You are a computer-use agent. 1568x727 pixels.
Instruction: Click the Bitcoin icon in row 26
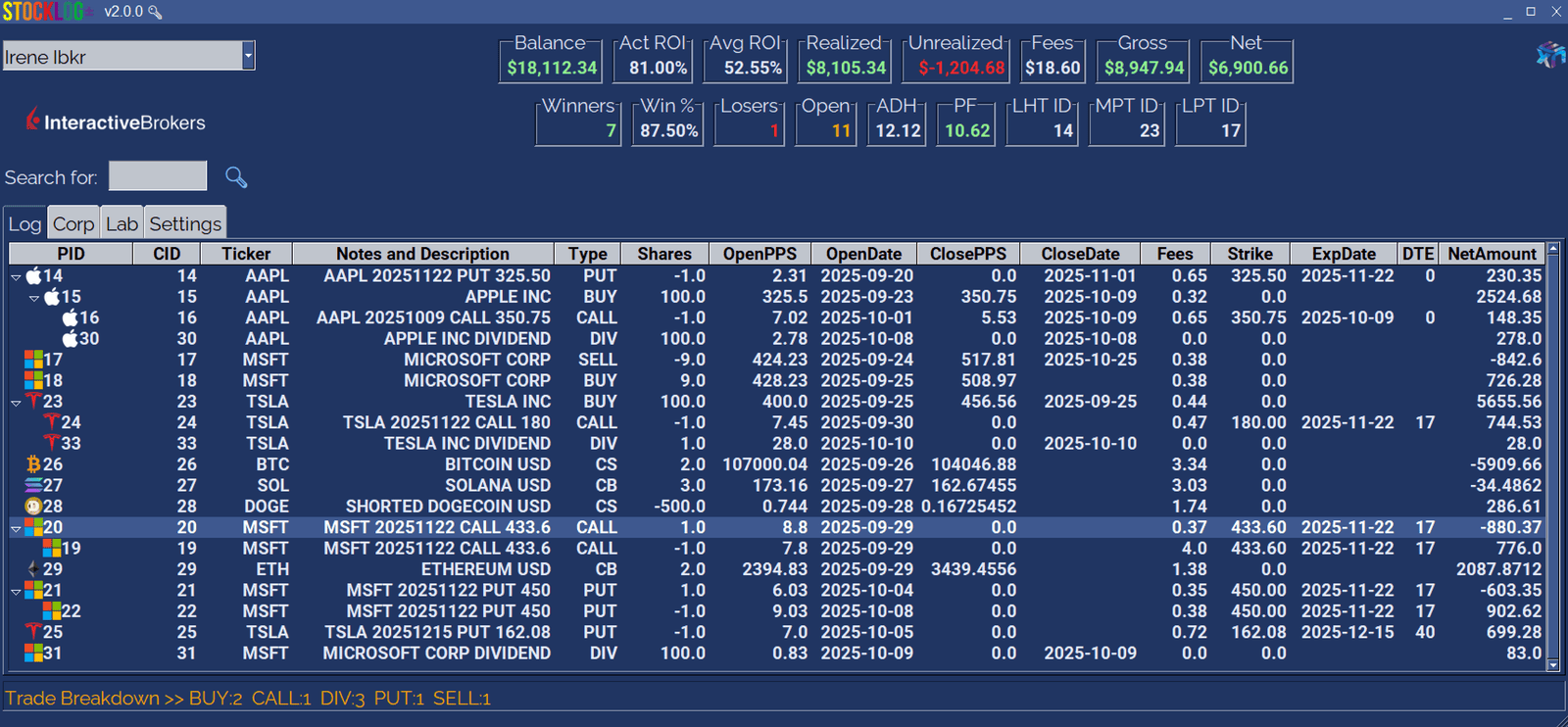[33, 464]
